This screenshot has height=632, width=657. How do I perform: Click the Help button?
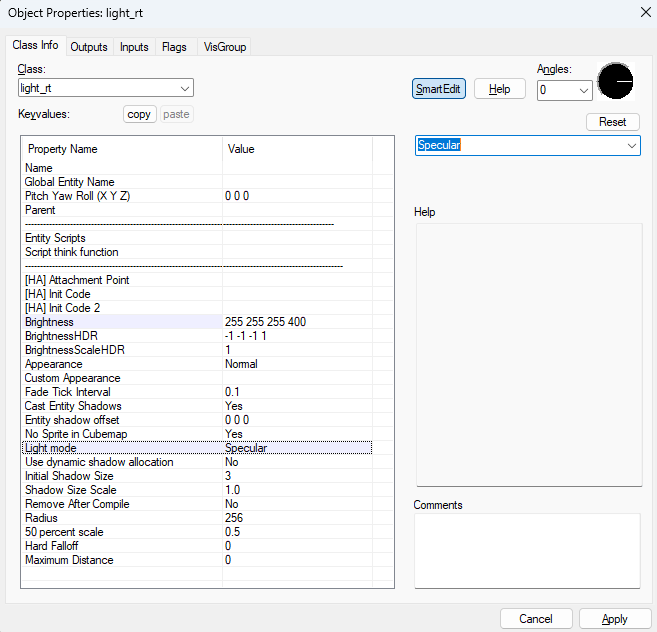pyautogui.click(x=499, y=89)
